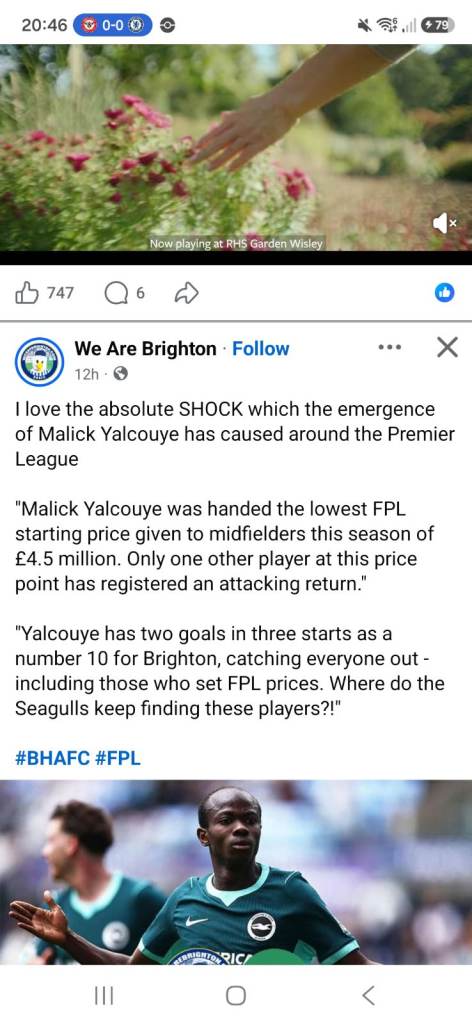The image size is (472, 1024).
Task: Tap the public globe privacy icon
Action: click(121, 374)
